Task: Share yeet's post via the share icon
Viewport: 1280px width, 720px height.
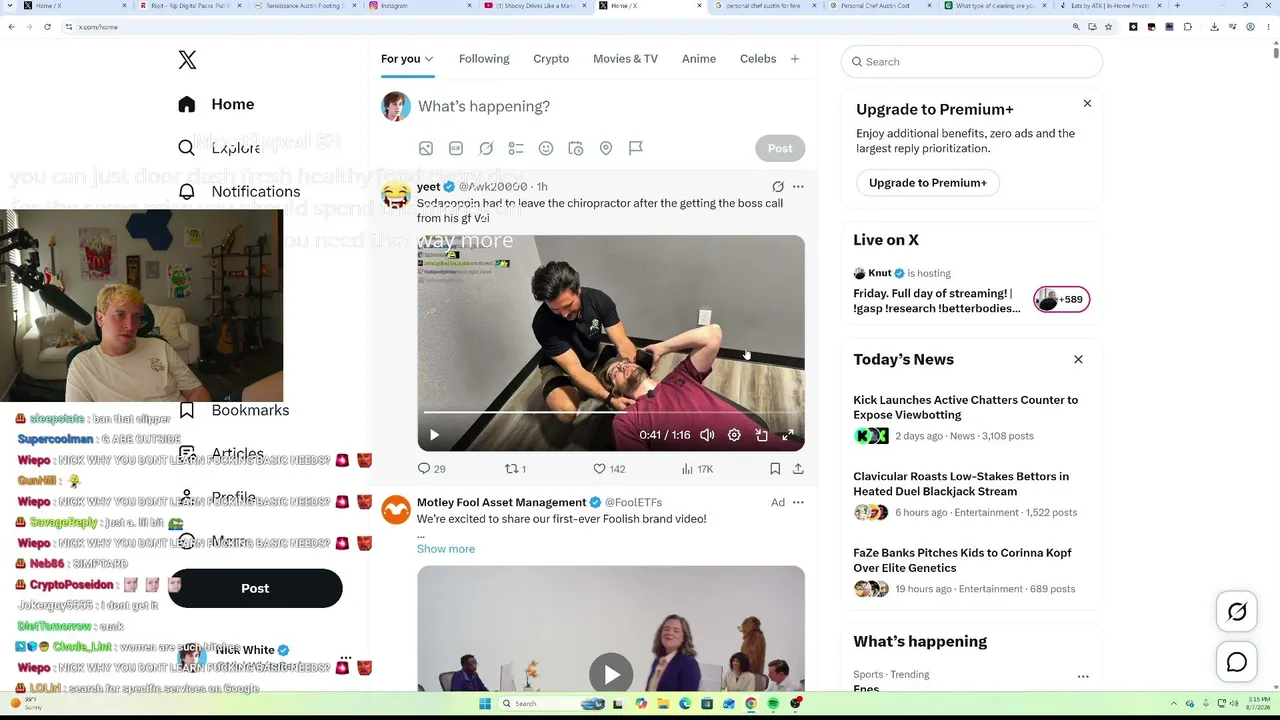Action: point(798,468)
